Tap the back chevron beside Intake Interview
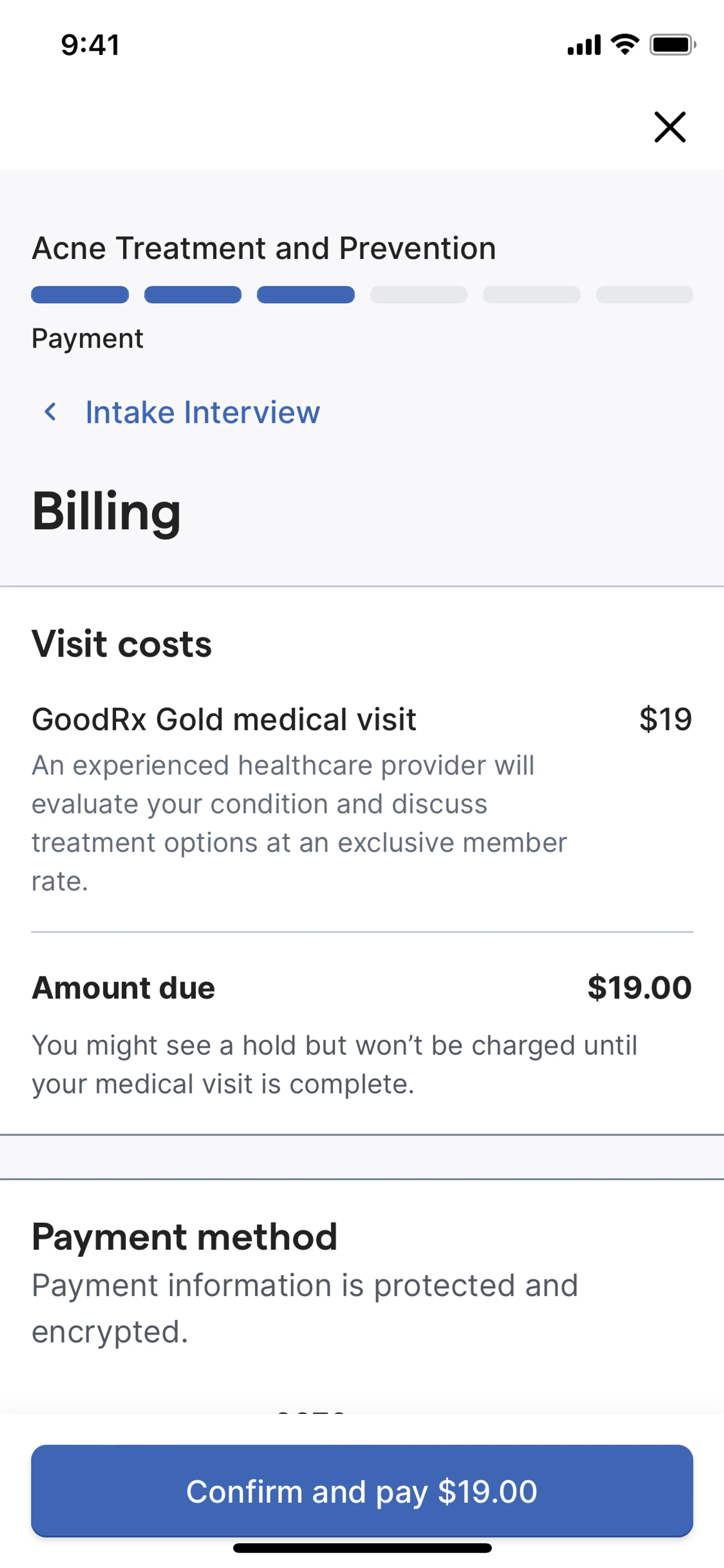Image resolution: width=724 pixels, height=1568 pixels. [51, 412]
